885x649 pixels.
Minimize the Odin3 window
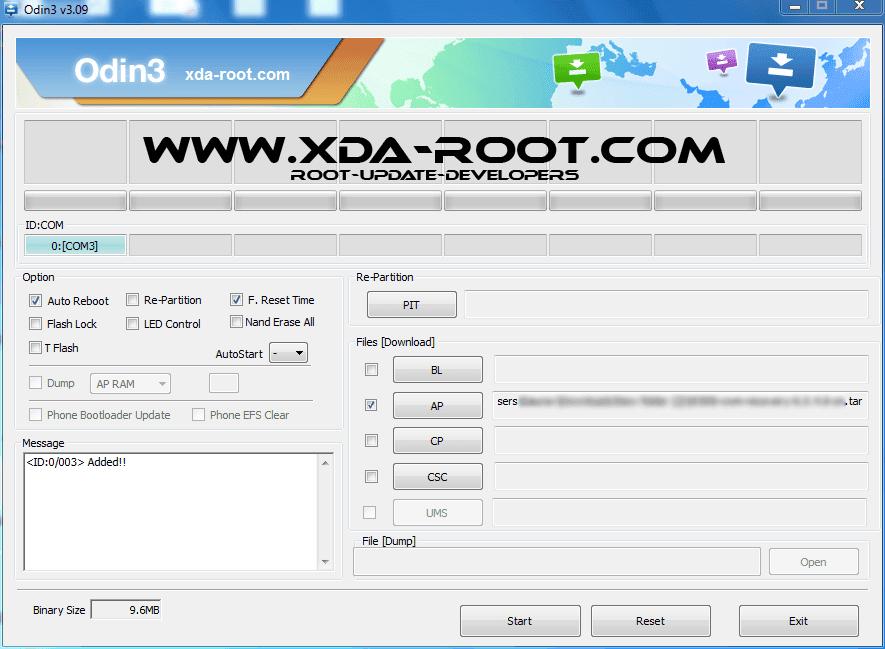coord(795,7)
